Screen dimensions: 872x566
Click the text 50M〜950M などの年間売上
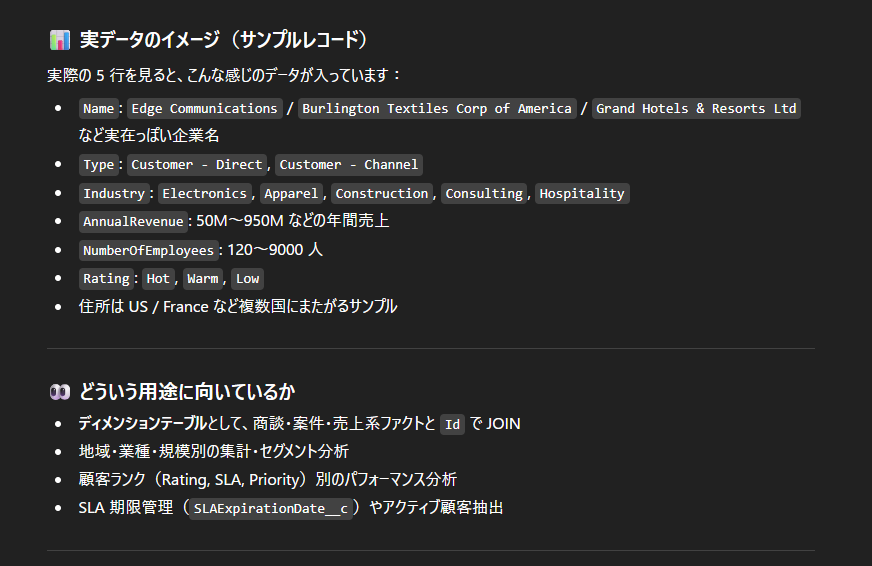293,221
